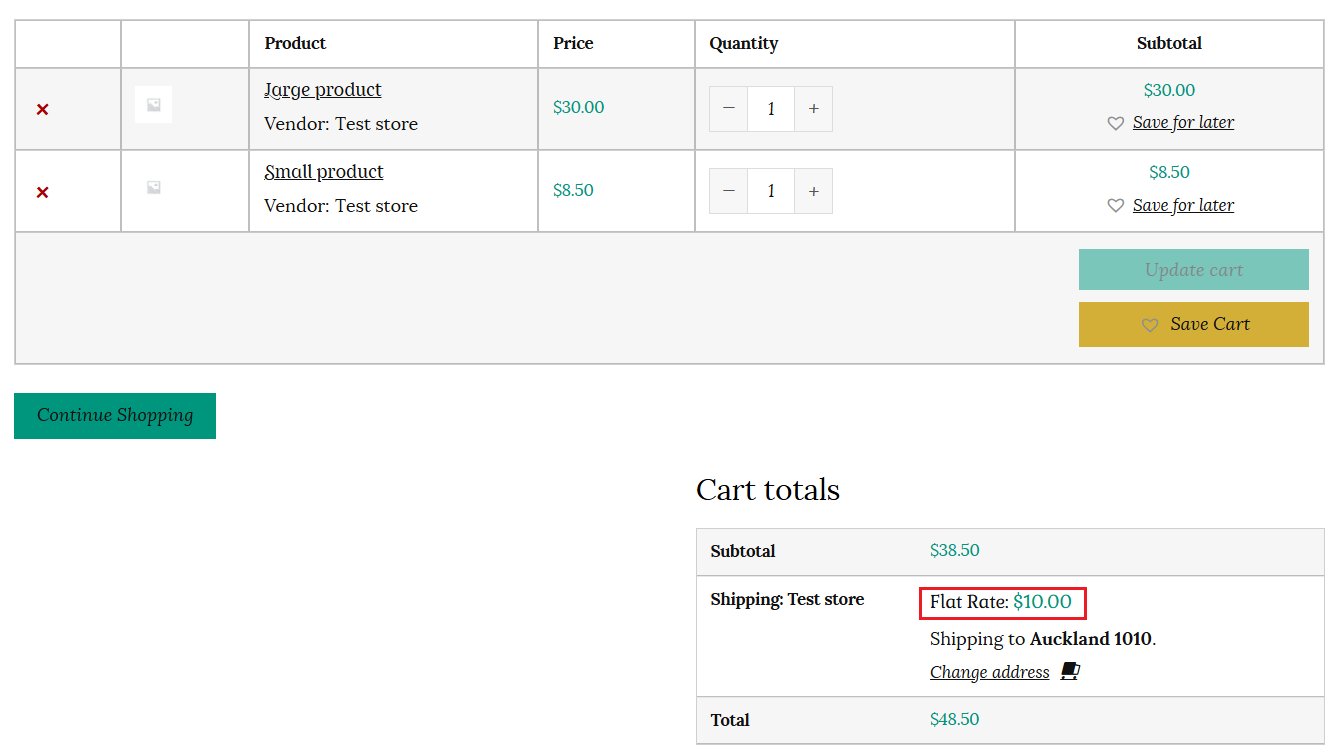Remove Large product with red X icon
This screenshot has height=751, width=1339.
coord(42,109)
